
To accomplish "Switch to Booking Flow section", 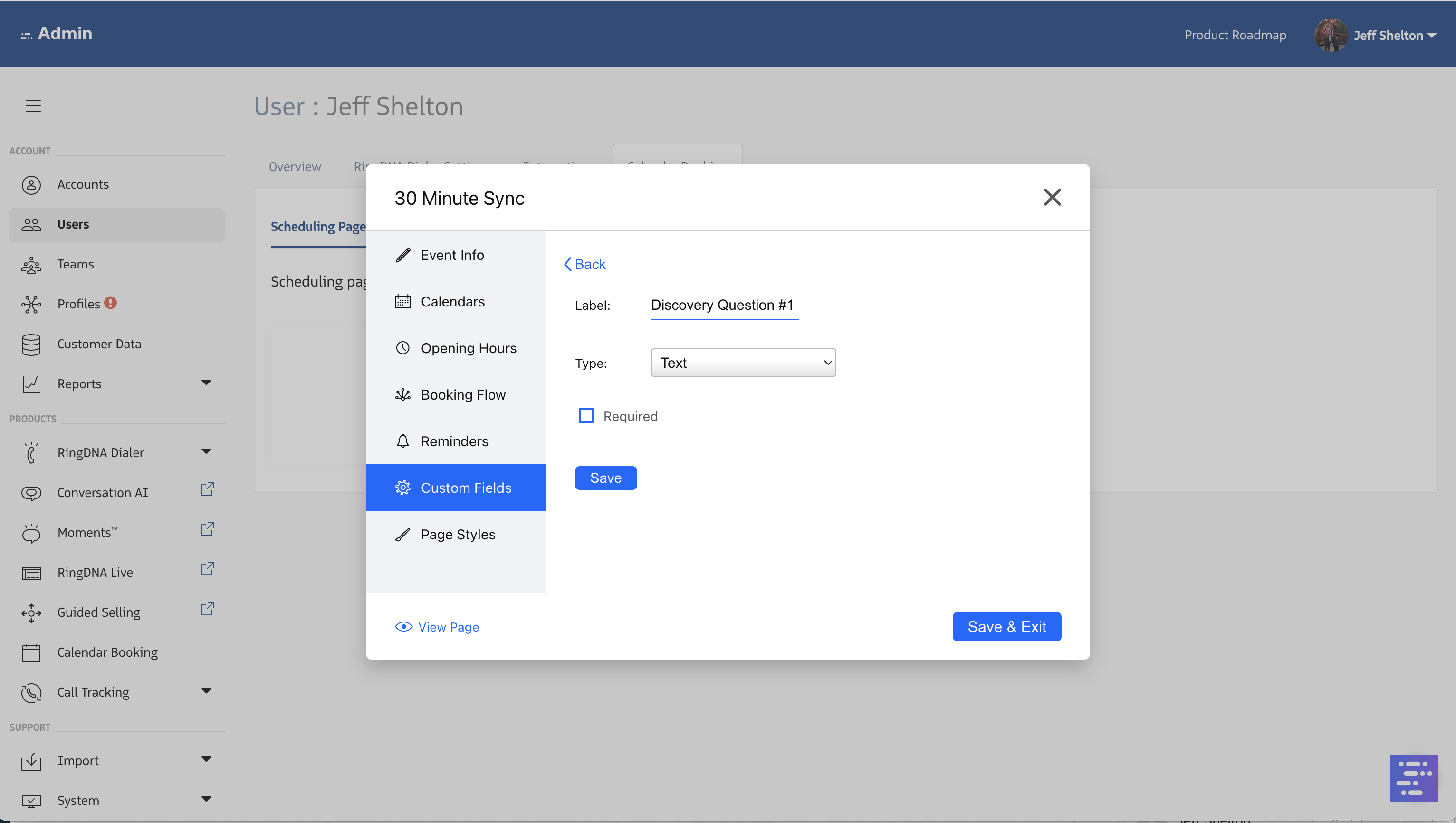I will [x=462, y=394].
